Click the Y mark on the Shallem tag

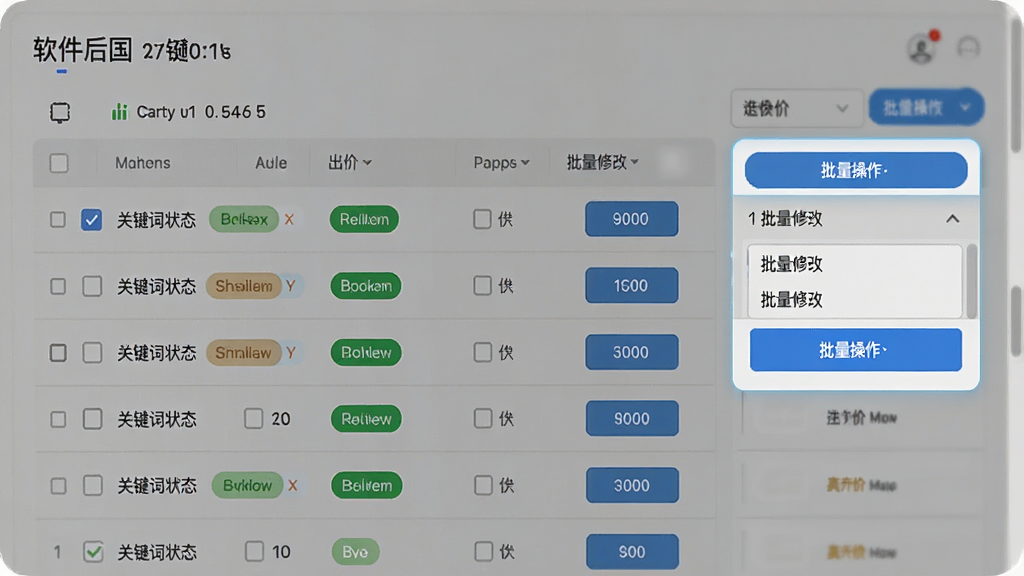[291, 286]
